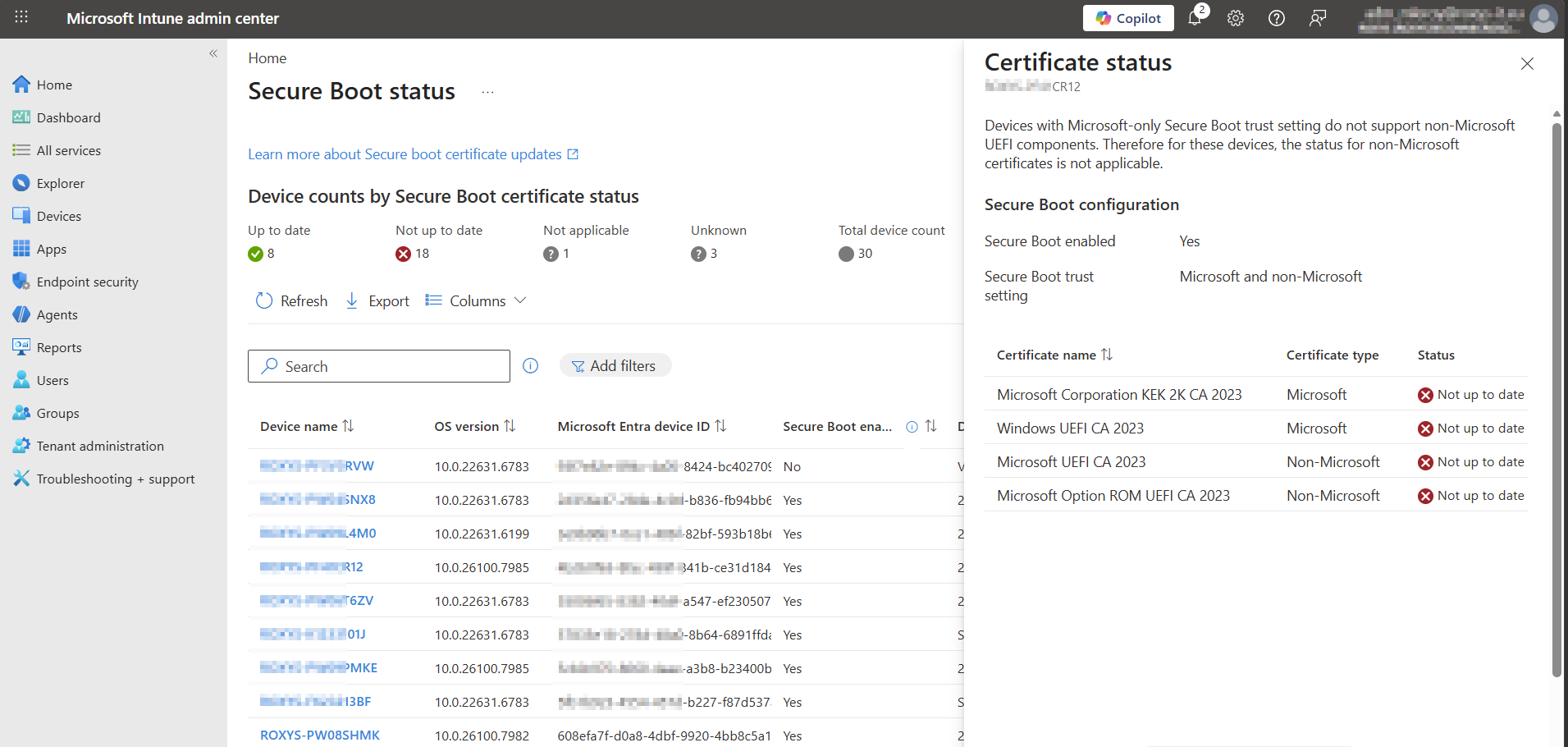Screen dimensions: 1568x747
Task: Click the help question mark icon
Action: (x=1277, y=18)
